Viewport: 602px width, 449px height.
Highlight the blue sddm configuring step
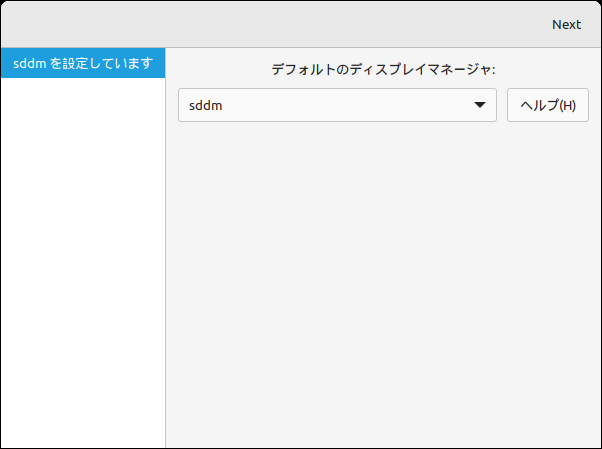(83, 63)
